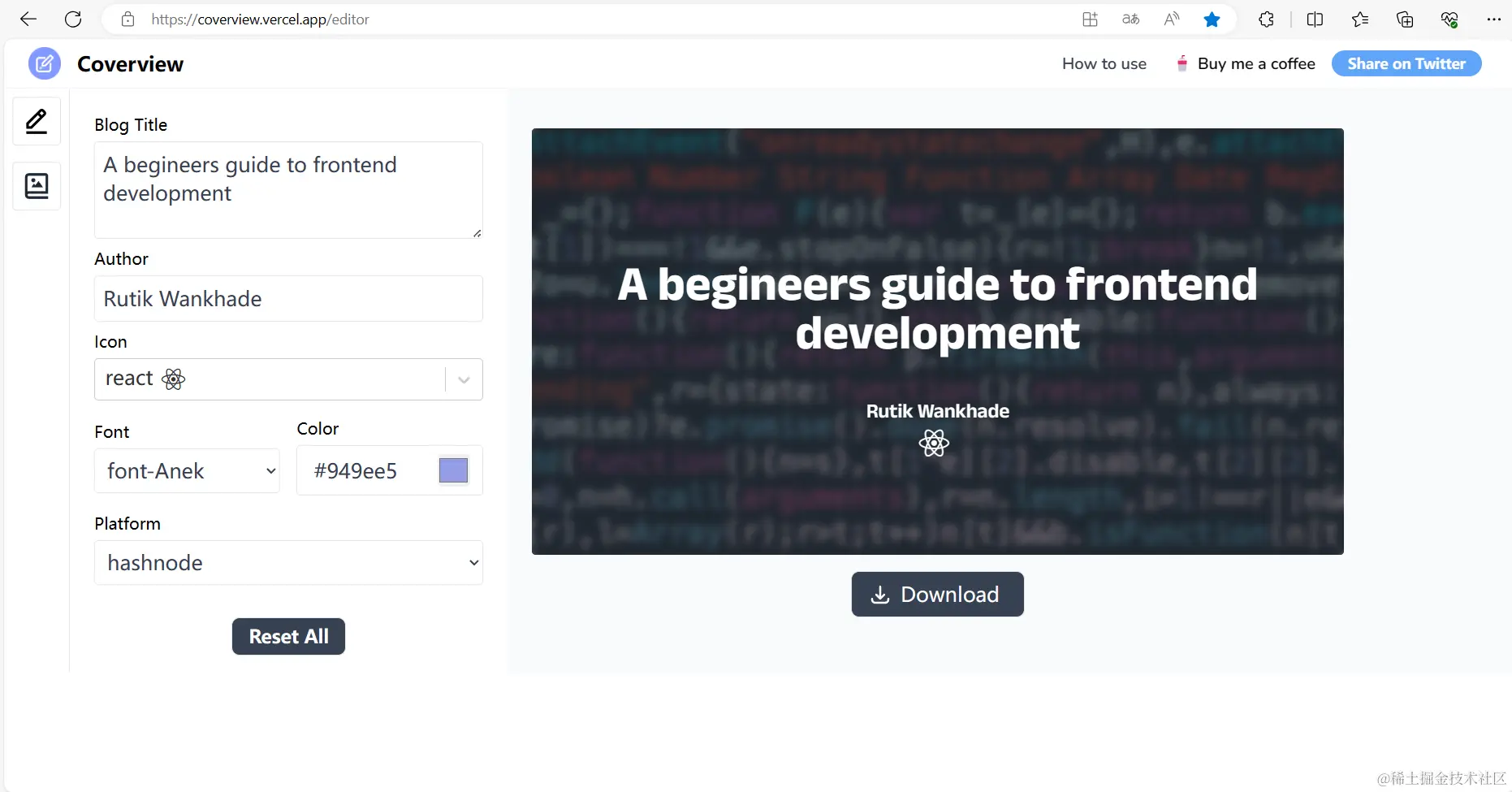
Task: Click the Coverview title text
Action: click(x=130, y=64)
